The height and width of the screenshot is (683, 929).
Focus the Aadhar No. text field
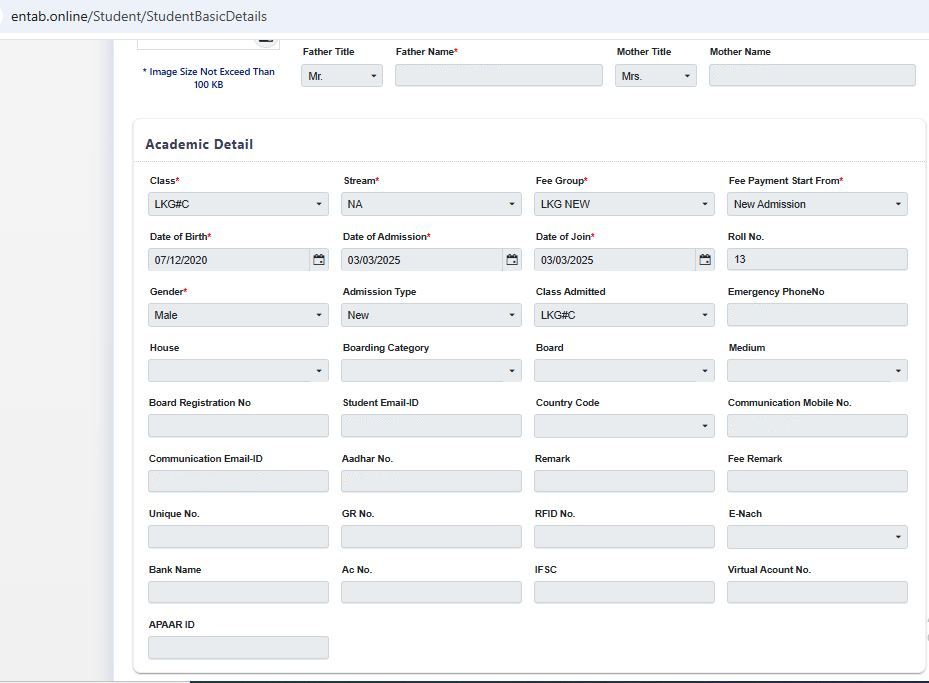tap(431, 482)
